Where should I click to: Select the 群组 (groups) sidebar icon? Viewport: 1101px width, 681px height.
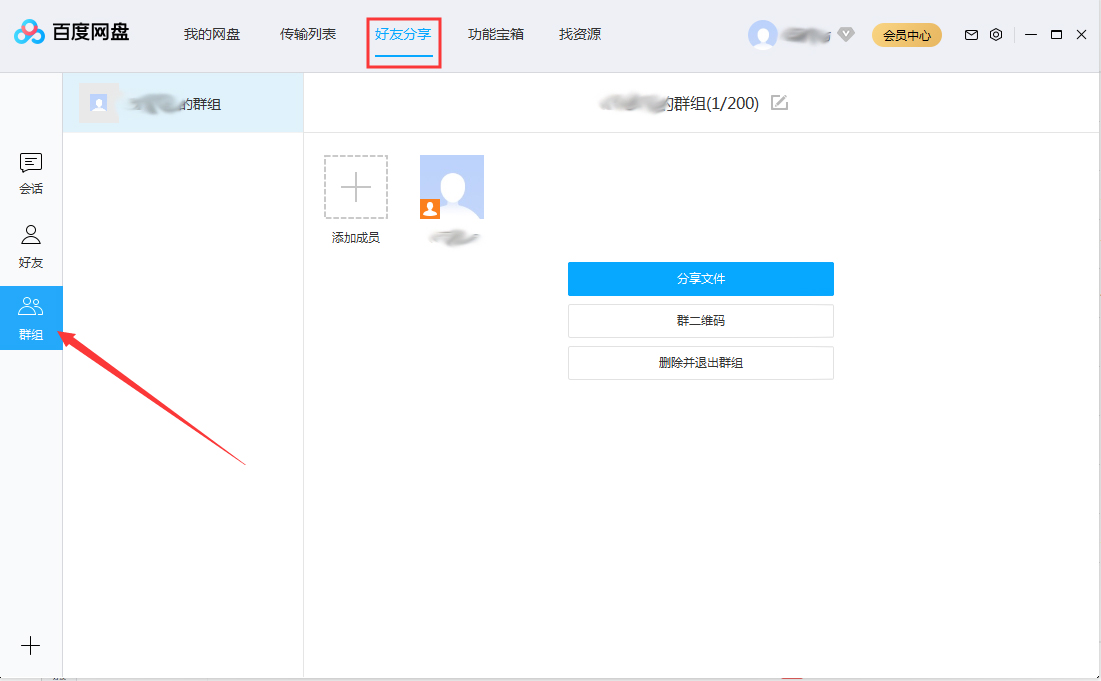point(30,318)
